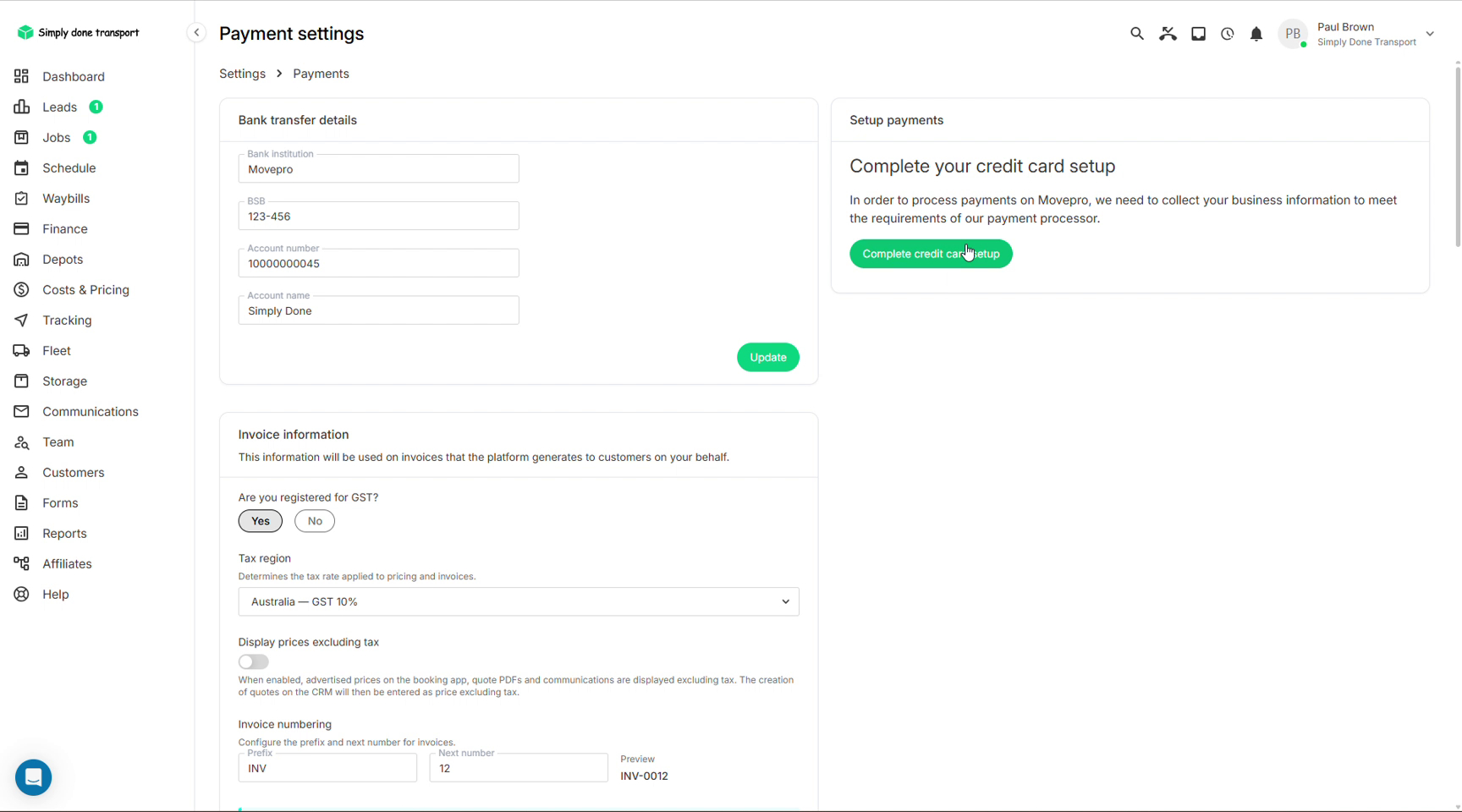Go to Settings breadcrumb link
The width and height of the screenshot is (1462, 812).
click(x=242, y=74)
